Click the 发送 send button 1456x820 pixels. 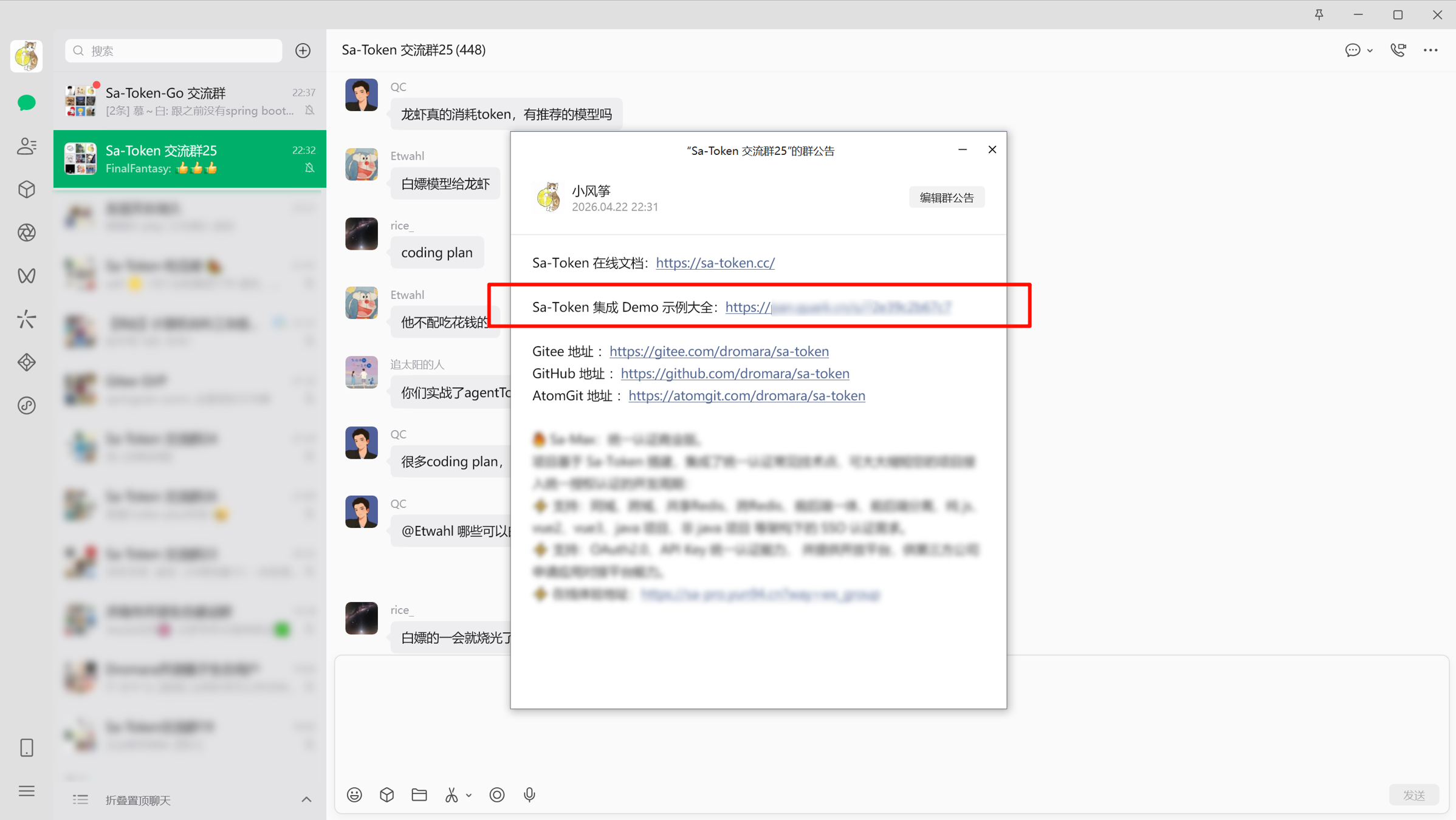click(x=1414, y=794)
